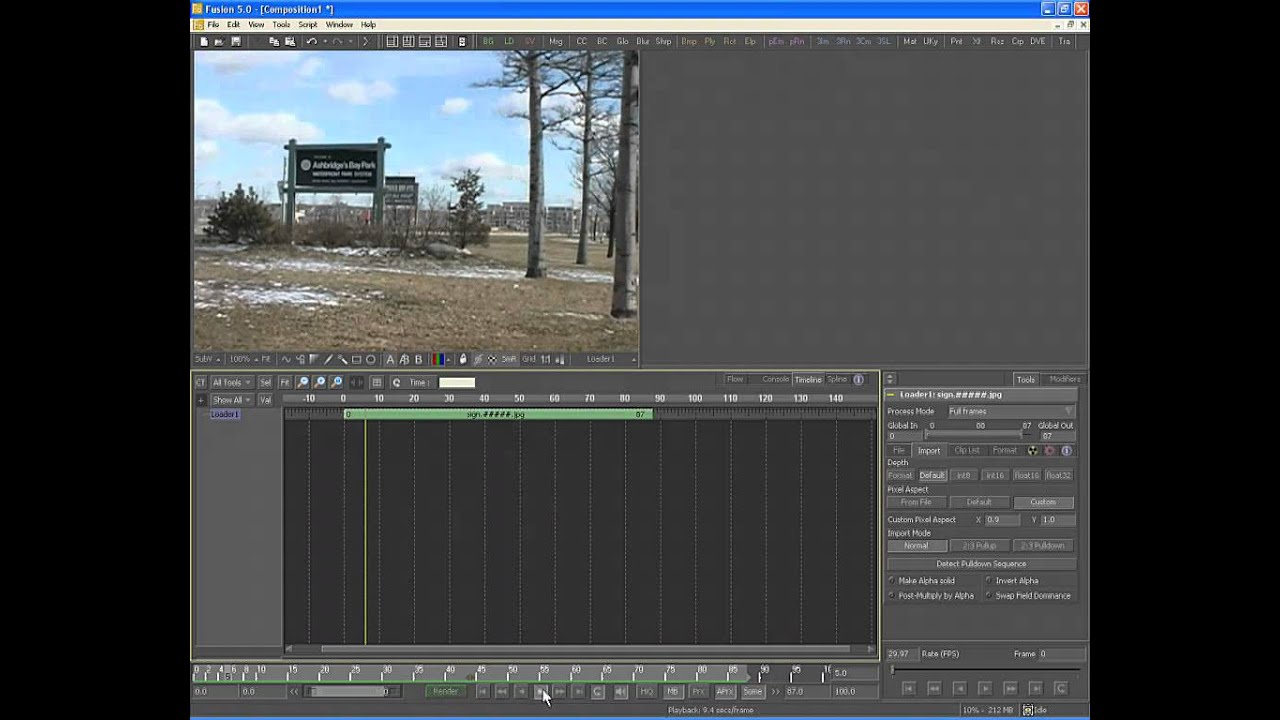Add a Mrg Merge tool from toolbar
The height and width of the screenshot is (720, 1280).
[556, 41]
